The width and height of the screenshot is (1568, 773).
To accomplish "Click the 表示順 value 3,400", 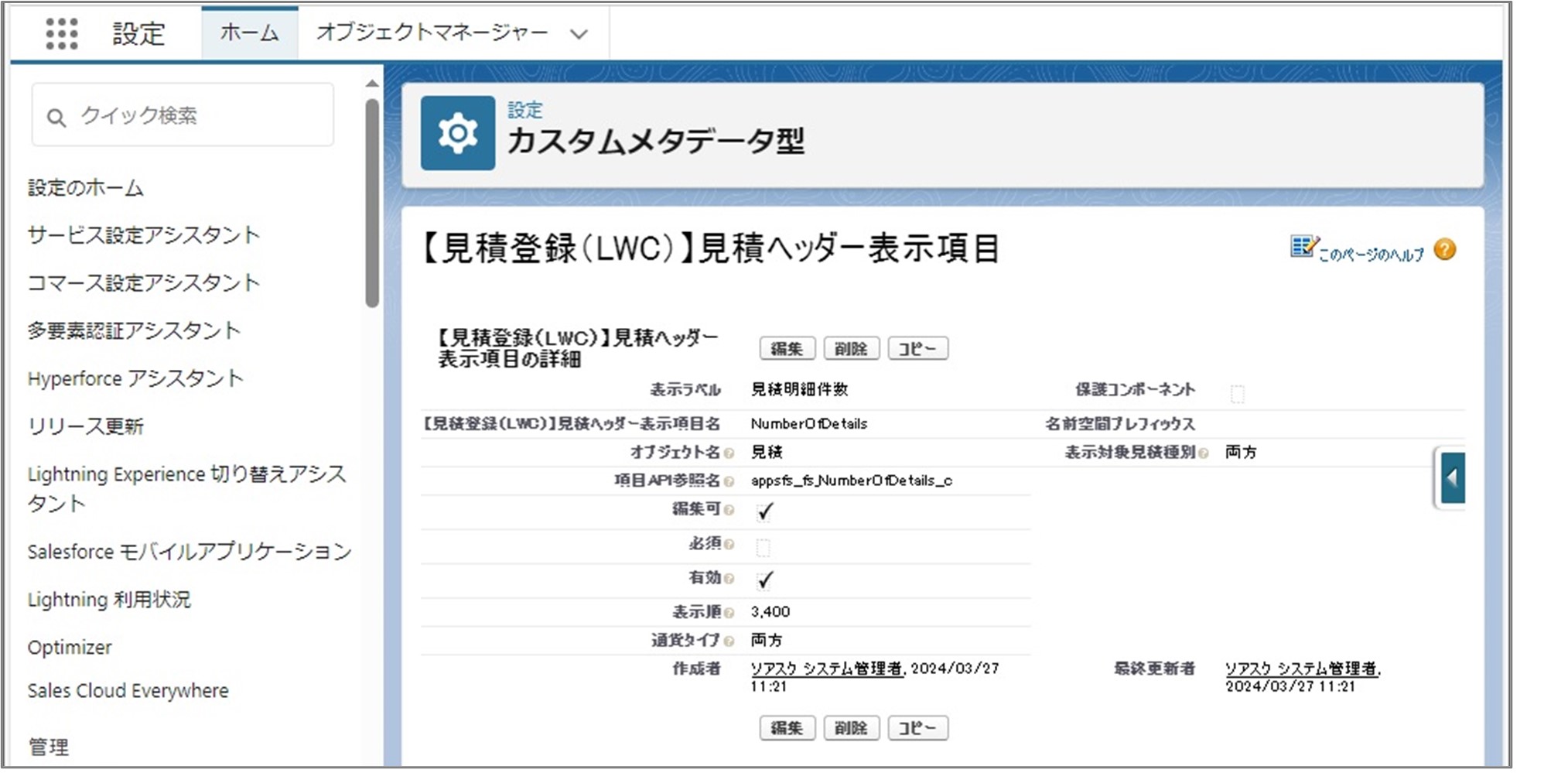I will [770, 612].
